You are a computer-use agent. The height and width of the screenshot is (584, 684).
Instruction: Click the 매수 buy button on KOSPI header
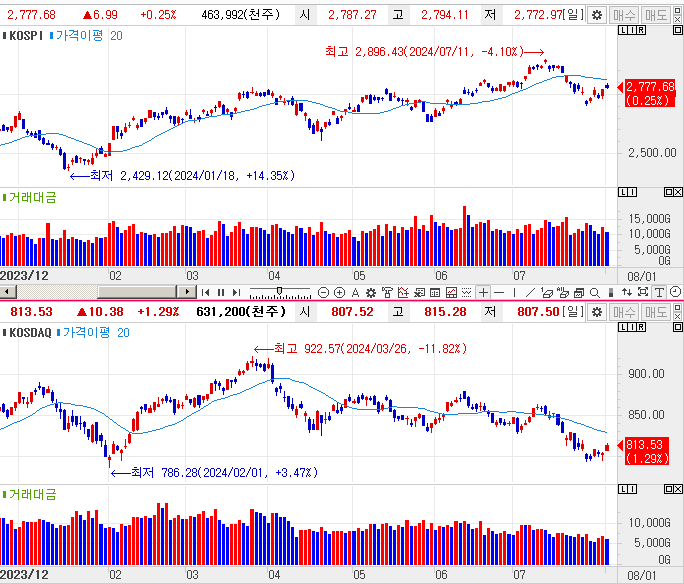tap(624, 15)
